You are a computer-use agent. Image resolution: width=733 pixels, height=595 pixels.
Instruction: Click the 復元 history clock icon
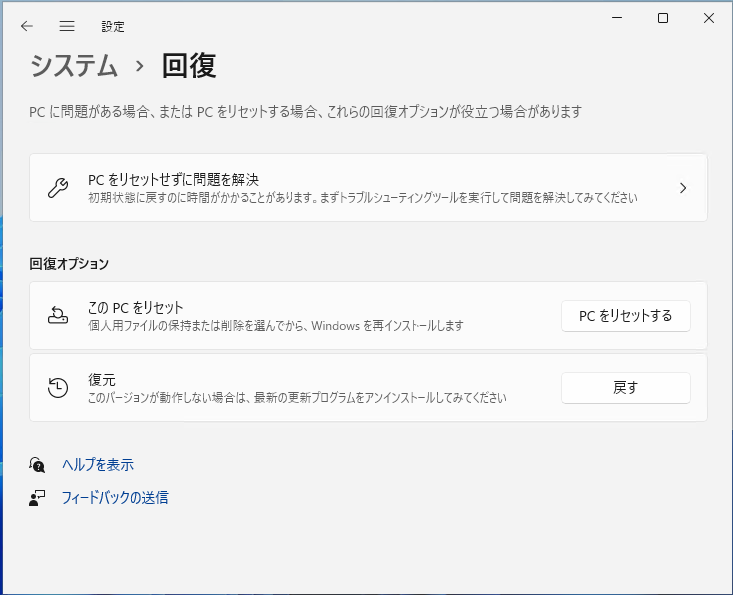tap(58, 387)
